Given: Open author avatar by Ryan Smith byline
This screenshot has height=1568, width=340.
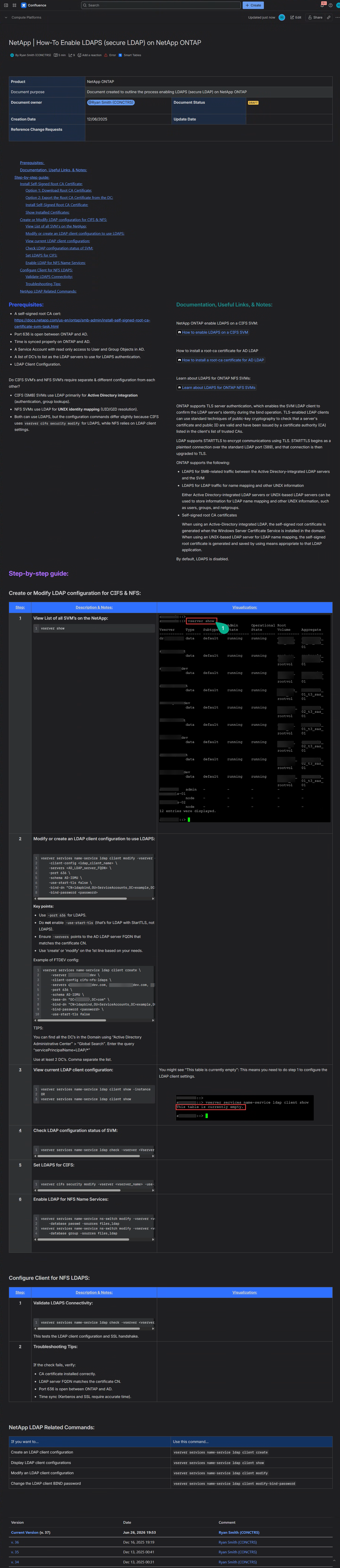Looking at the screenshot, I should pyautogui.click(x=12, y=55).
